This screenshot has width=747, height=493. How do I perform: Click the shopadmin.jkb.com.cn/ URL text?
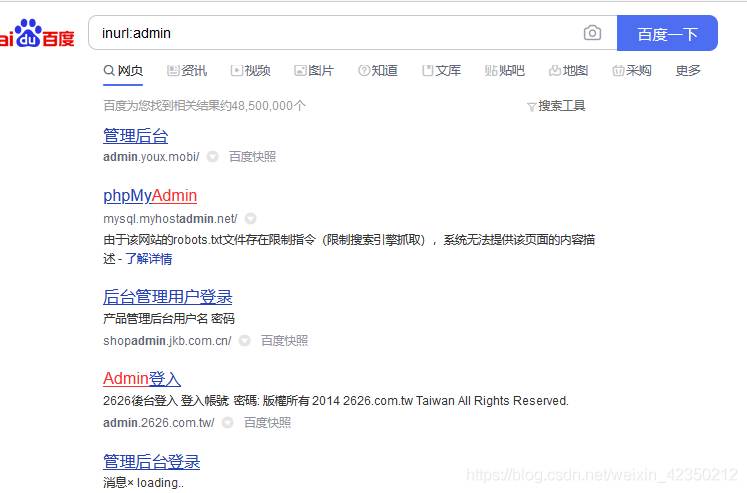(167, 341)
